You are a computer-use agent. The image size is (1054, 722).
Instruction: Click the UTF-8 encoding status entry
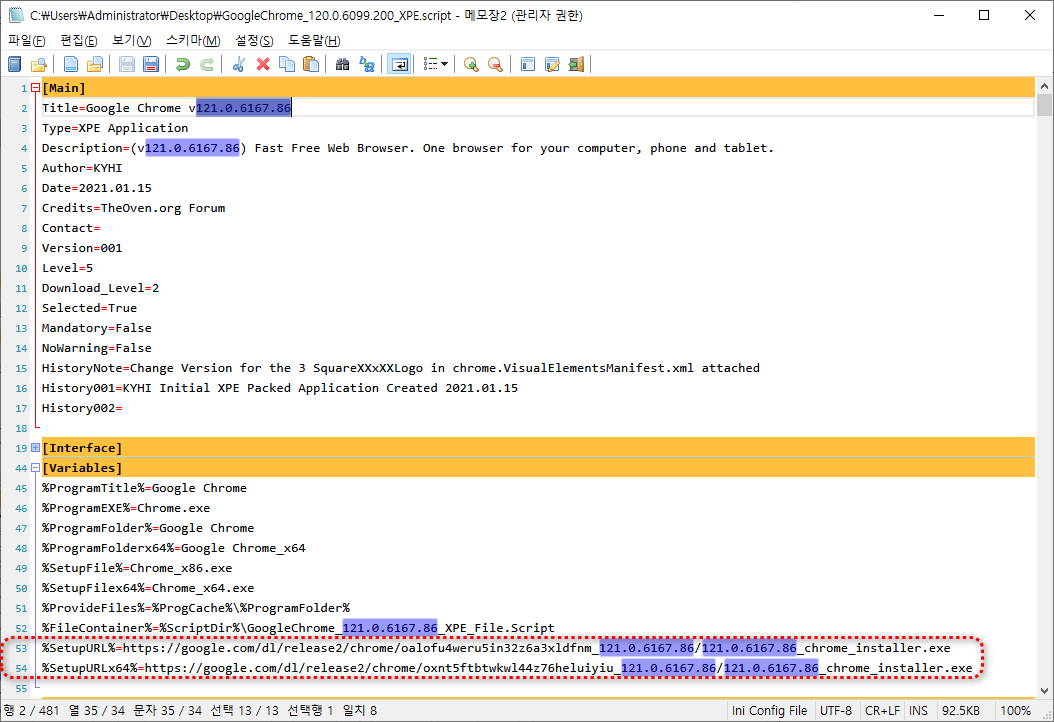pos(836,711)
